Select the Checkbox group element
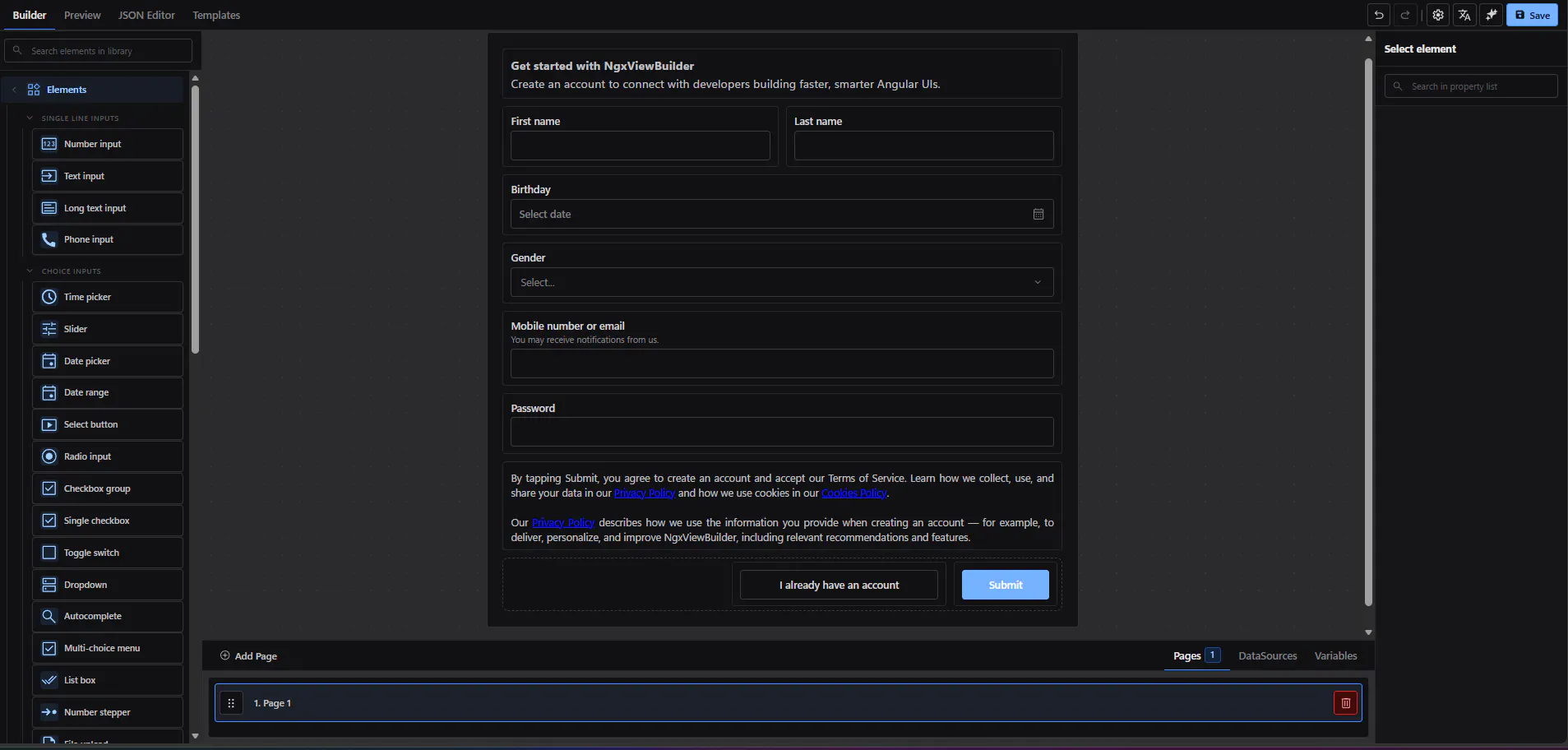Image resolution: width=1568 pixels, height=750 pixels. [108, 488]
